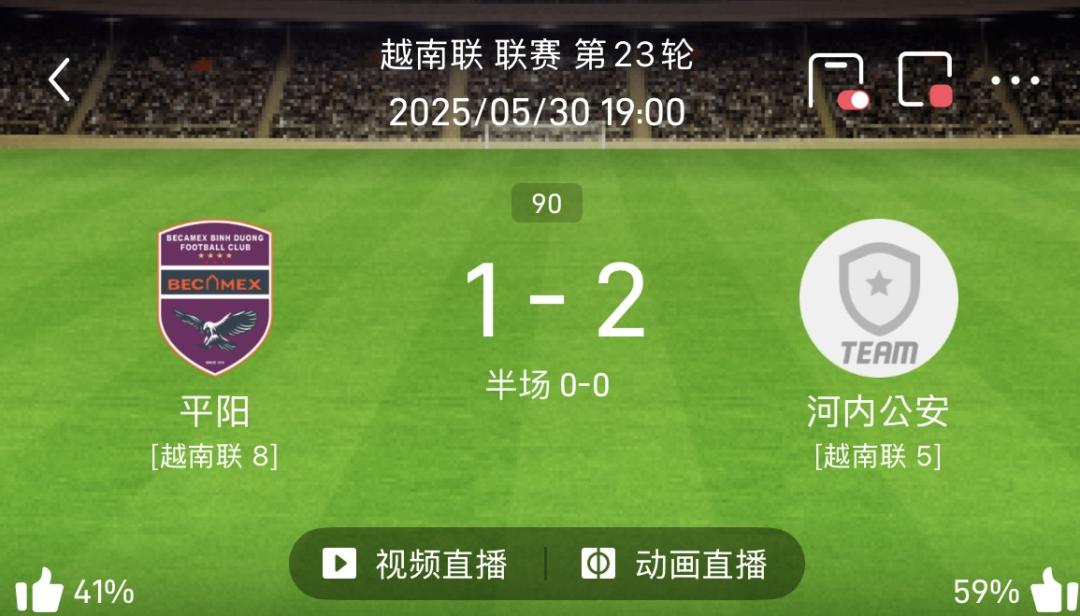Toggle the phone-shaped notification switch icon
This screenshot has width=1080, height=616.
pos(839,81)
